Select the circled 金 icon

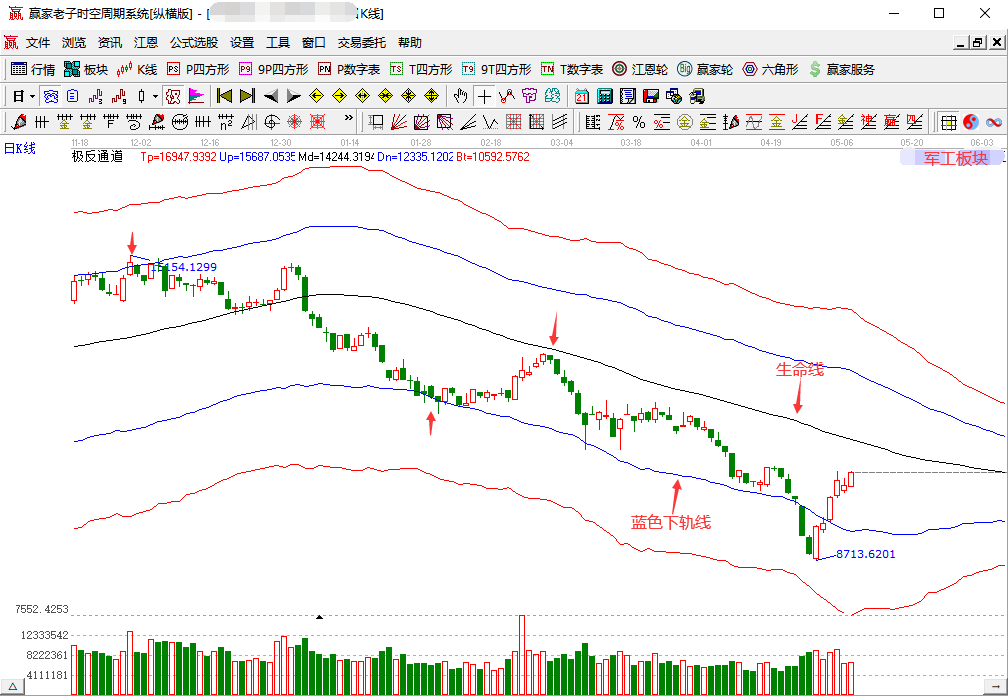click(x=685, y=121)
